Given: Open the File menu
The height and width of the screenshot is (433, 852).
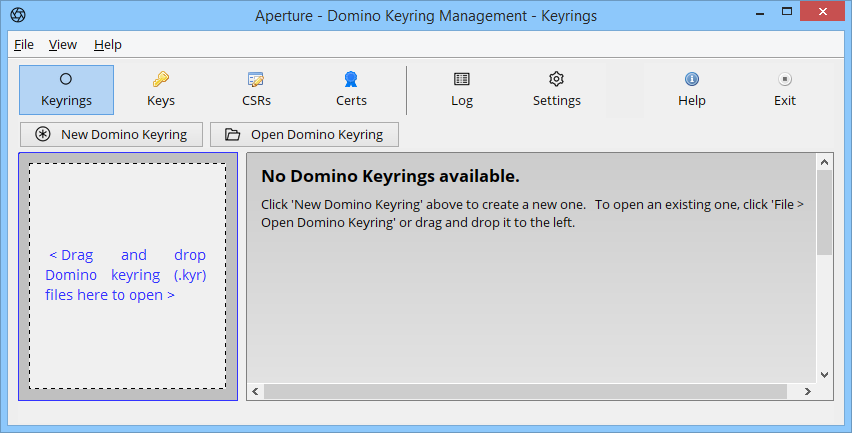Looking at the screenshot, I should coord(24,45).
